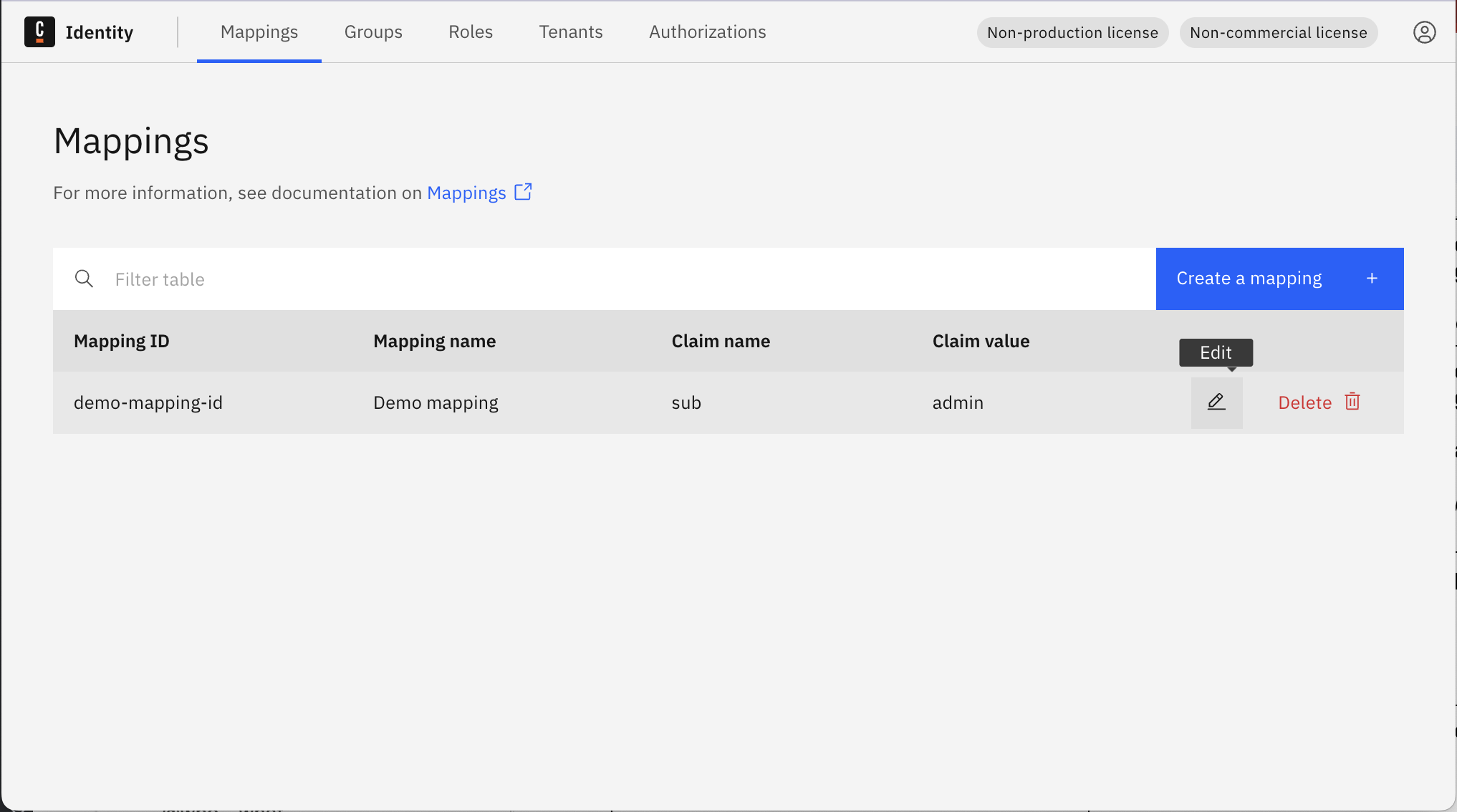Go to the Tenants tab
The height and width of the screenshot is (812, 1457).
pos(571,32)
